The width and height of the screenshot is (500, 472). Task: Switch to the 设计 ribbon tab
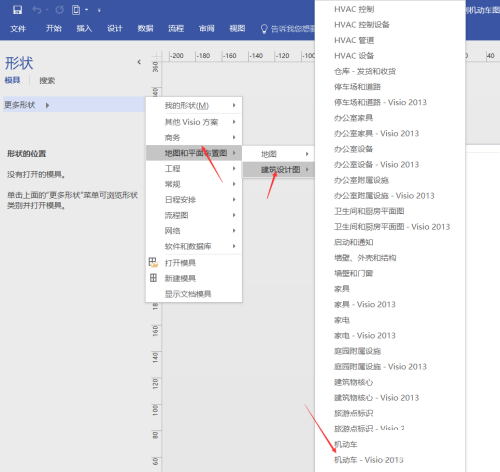[x=115, y=29]
